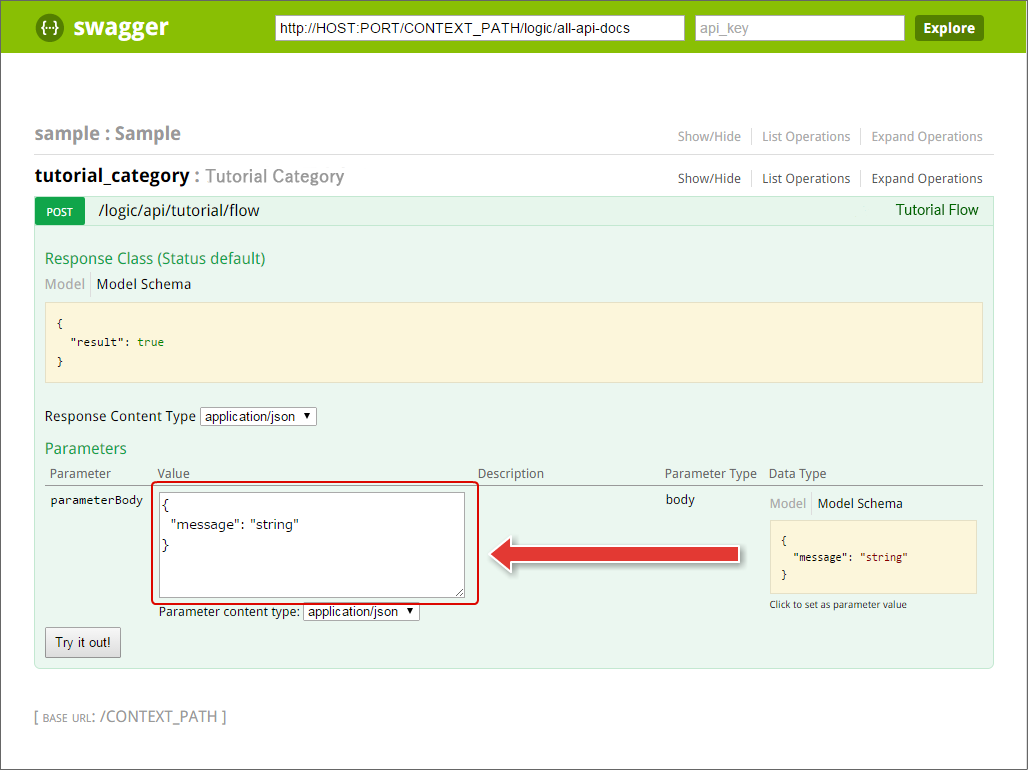Image resolution: width=1028 pixels, height=770 pixels.
Task: Click Expand Operations for sample resource
Action: coord(926,136)
